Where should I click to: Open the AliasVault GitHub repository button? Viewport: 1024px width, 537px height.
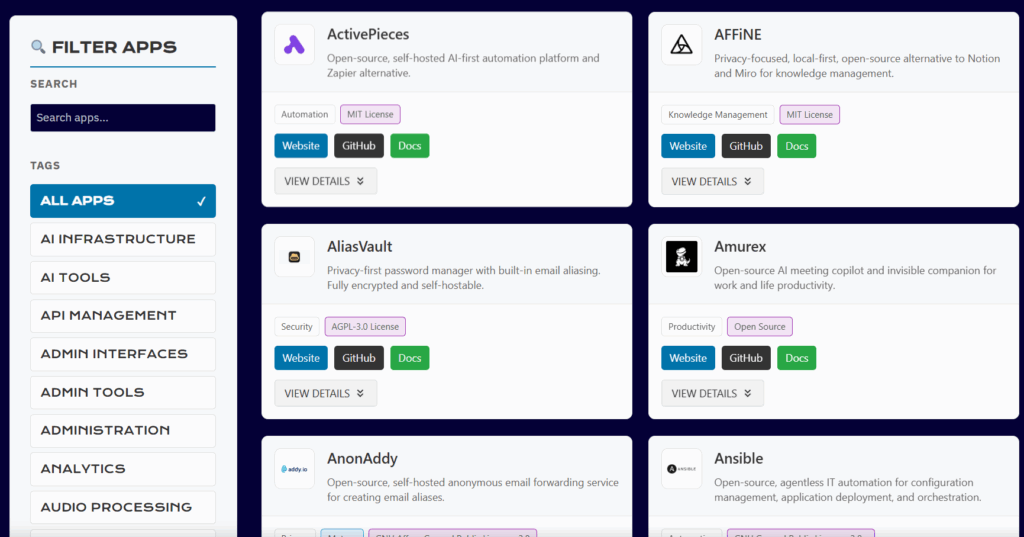click(359, 358)
